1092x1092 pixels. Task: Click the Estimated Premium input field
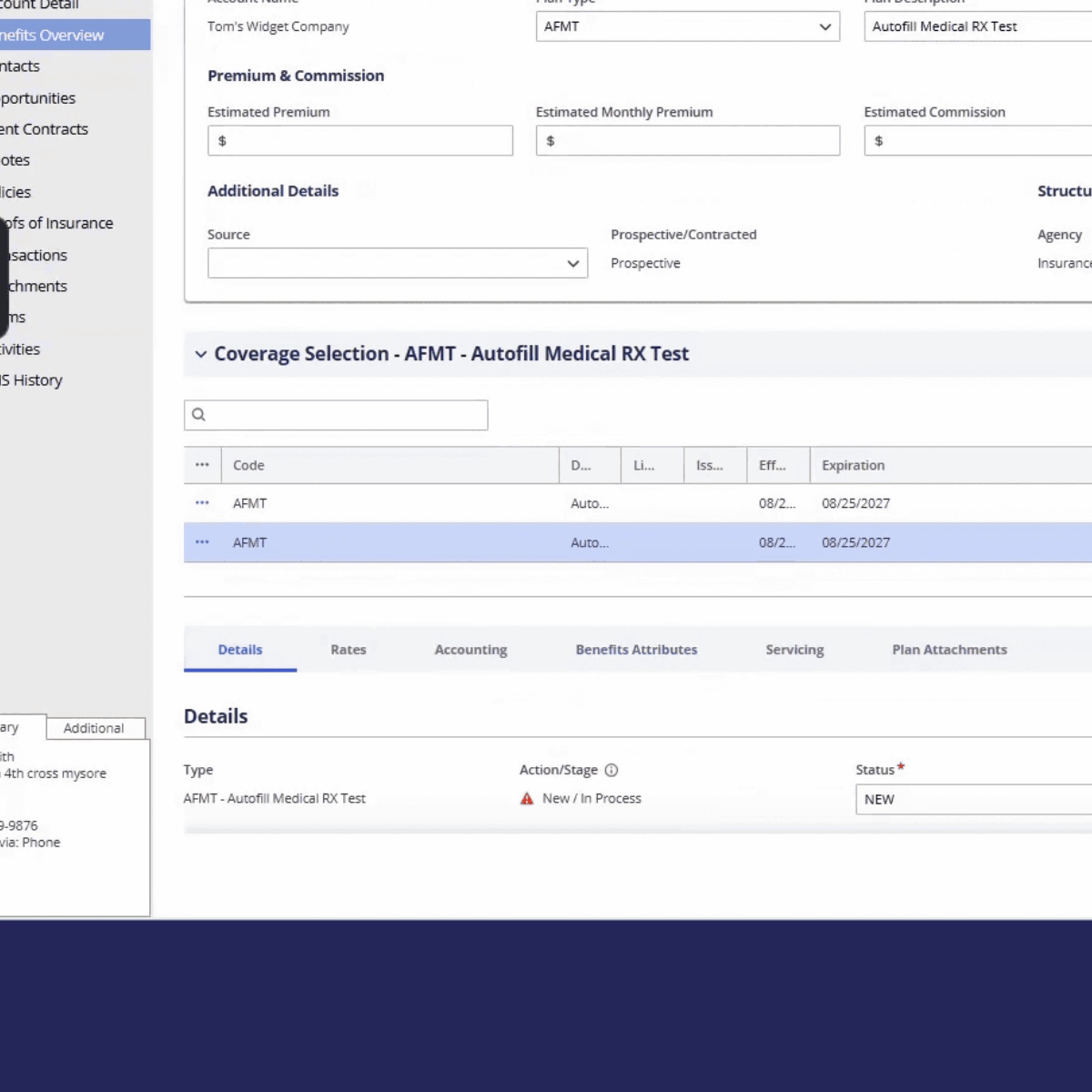click(x=360, y=141)
